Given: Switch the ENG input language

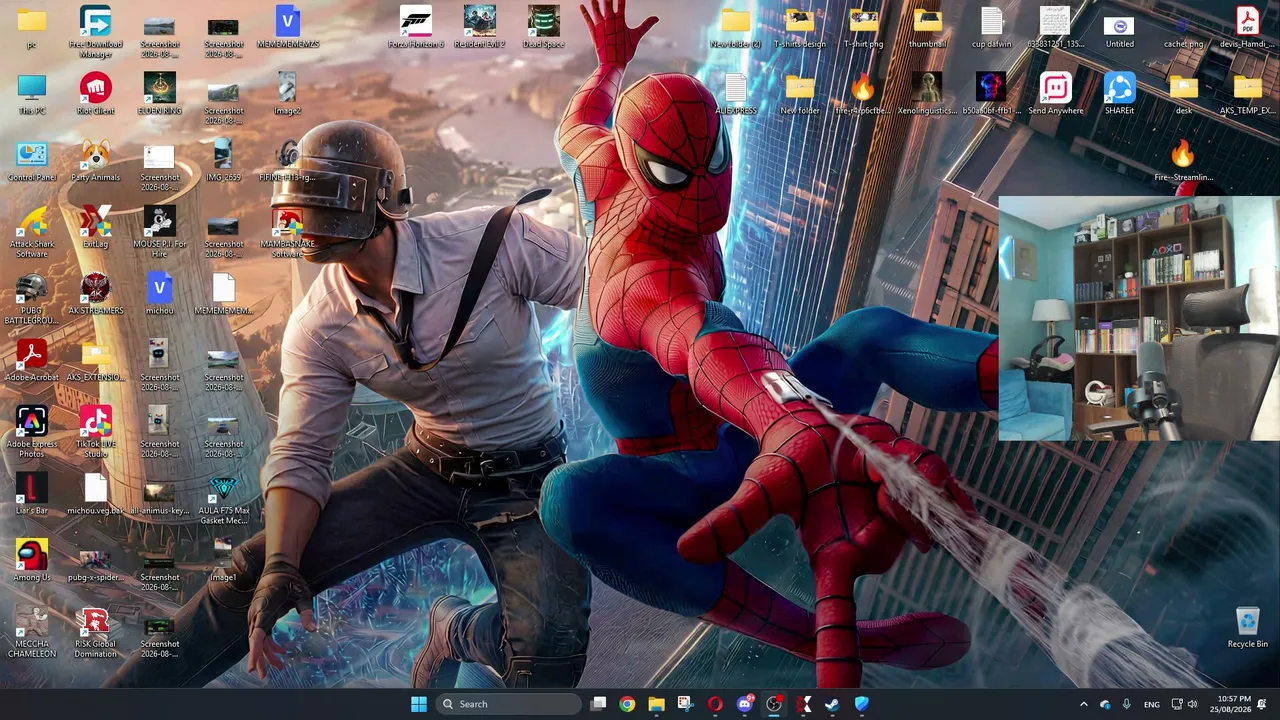Looking at the screenshot, I should (1152, 704).
